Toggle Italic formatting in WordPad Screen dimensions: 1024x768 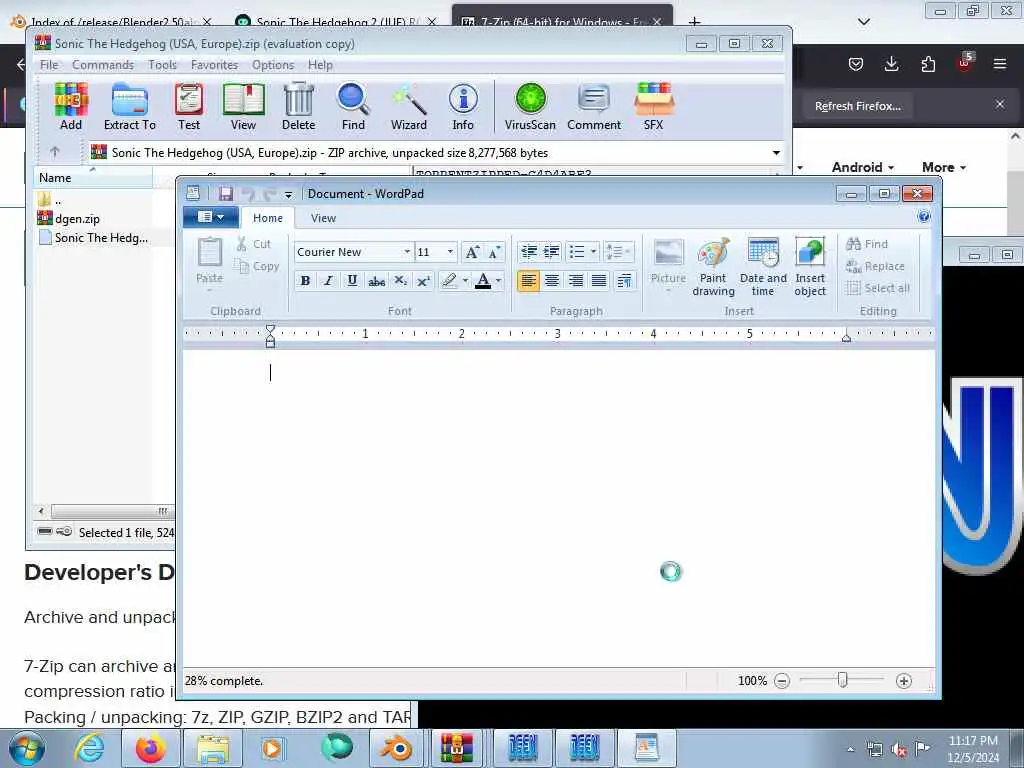tap(328, 281)
